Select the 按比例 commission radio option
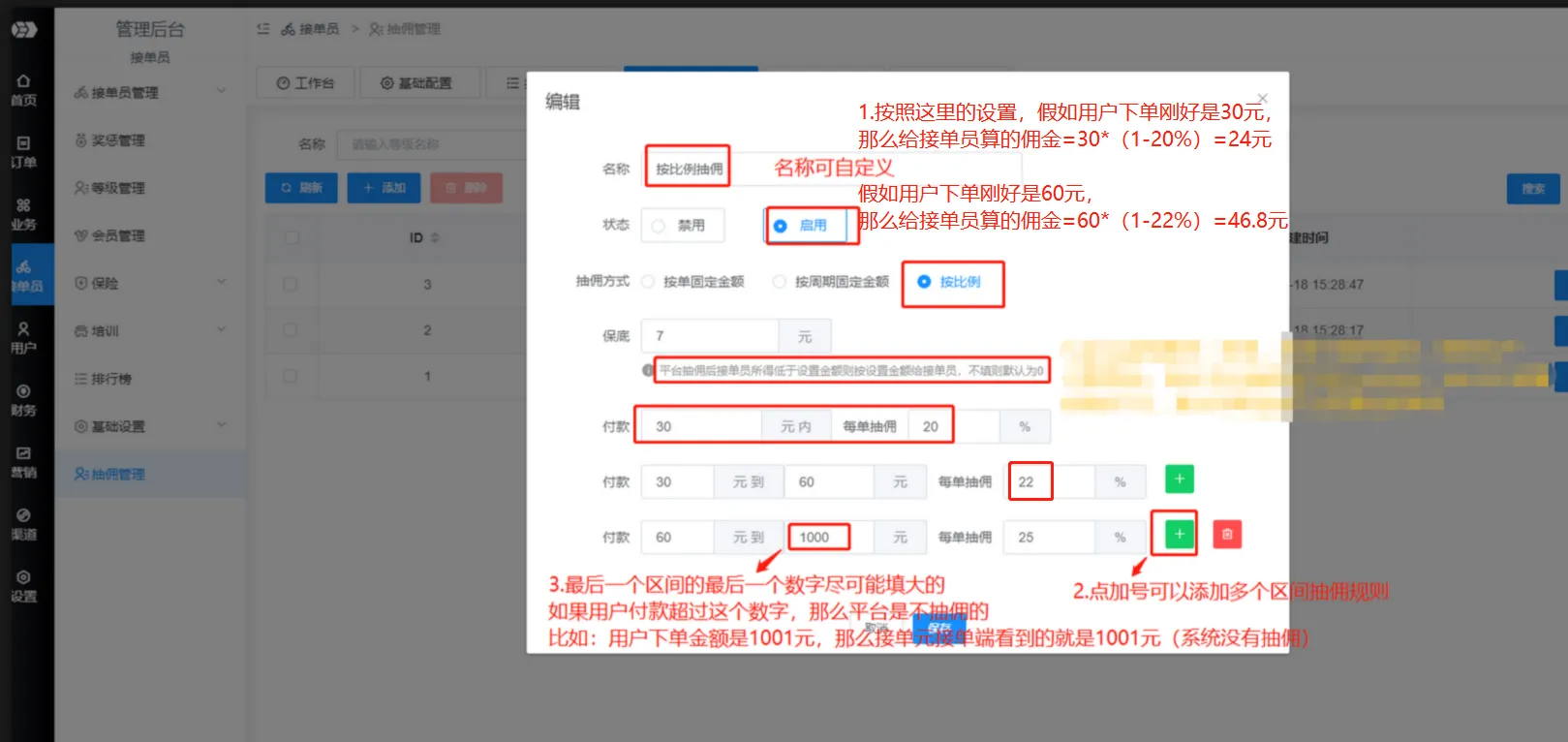This screenshot has width=1568, height=742. (x=924, y=282)
